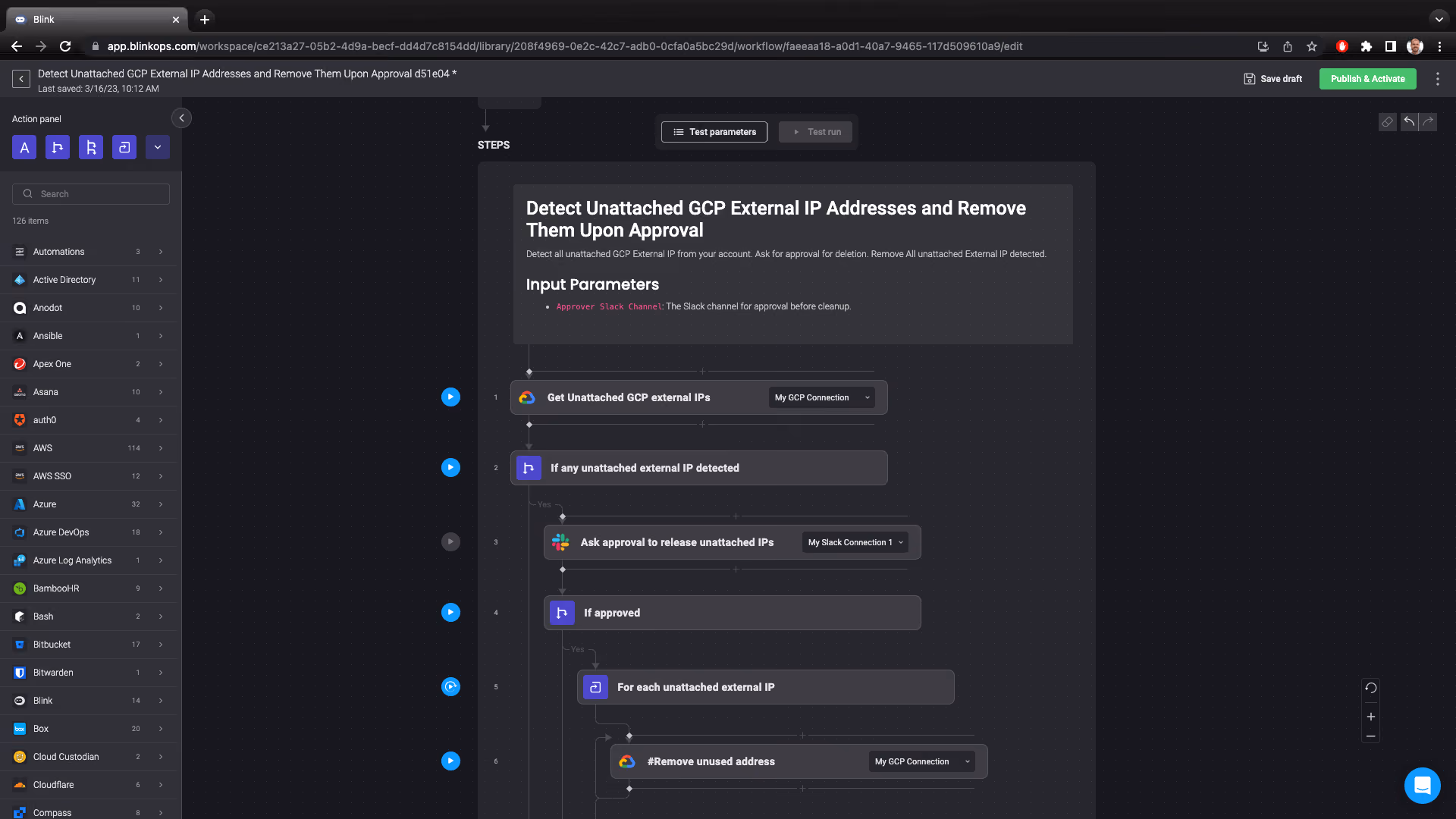This screenshot has width=1456, height=819.
Task: Open the Blink integration list
Action: pyautogui.click(x=88, y=701)
